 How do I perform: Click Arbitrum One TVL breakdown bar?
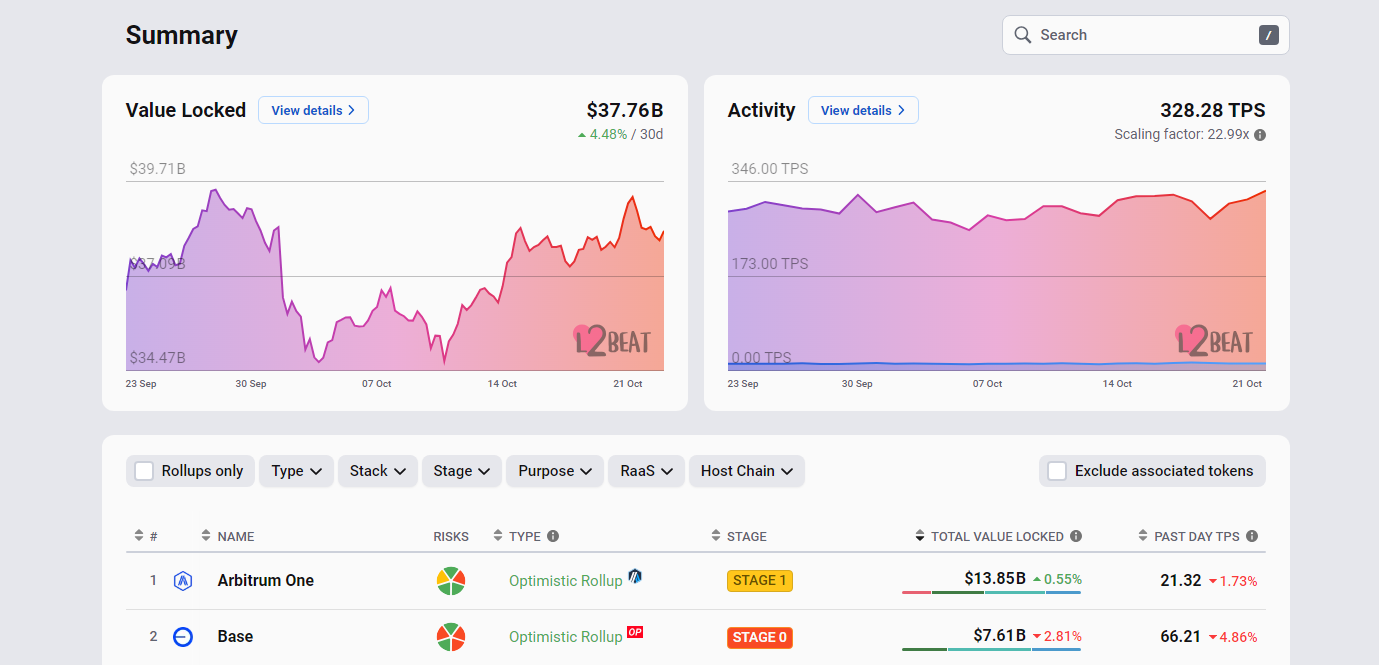pyautogui.click(x=991, y=593)
